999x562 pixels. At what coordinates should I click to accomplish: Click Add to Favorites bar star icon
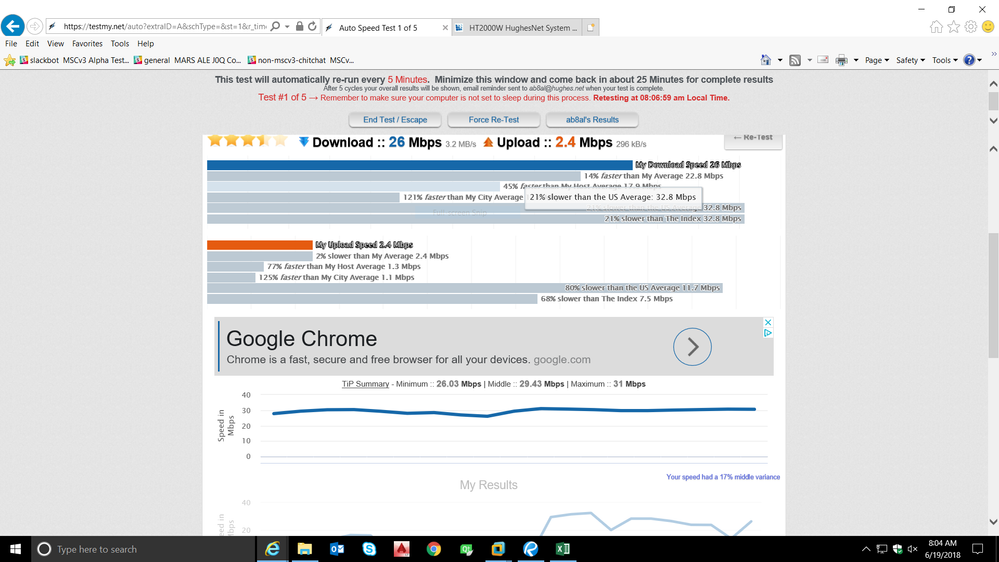10,61
